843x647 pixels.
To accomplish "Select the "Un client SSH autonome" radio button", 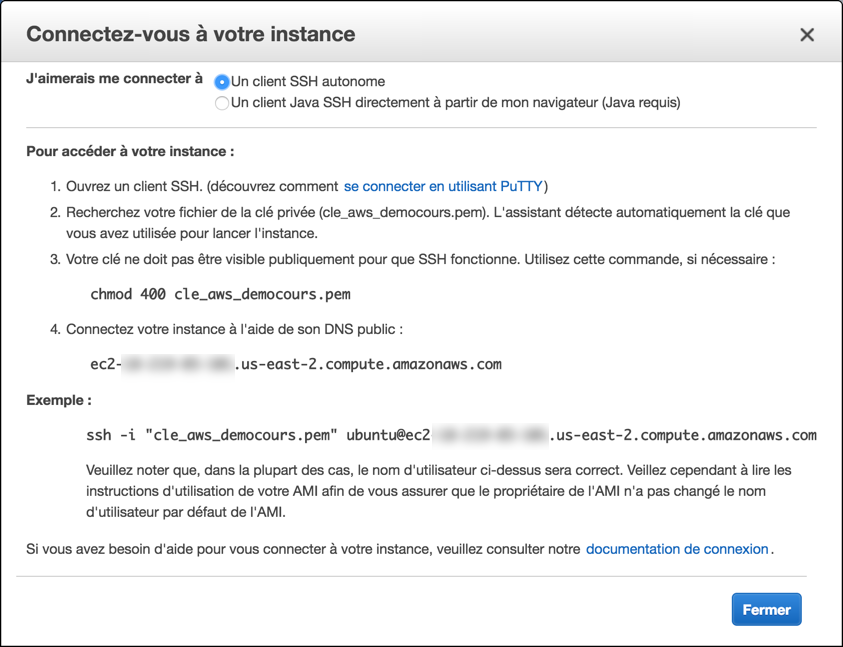I will tap(222, 82).
